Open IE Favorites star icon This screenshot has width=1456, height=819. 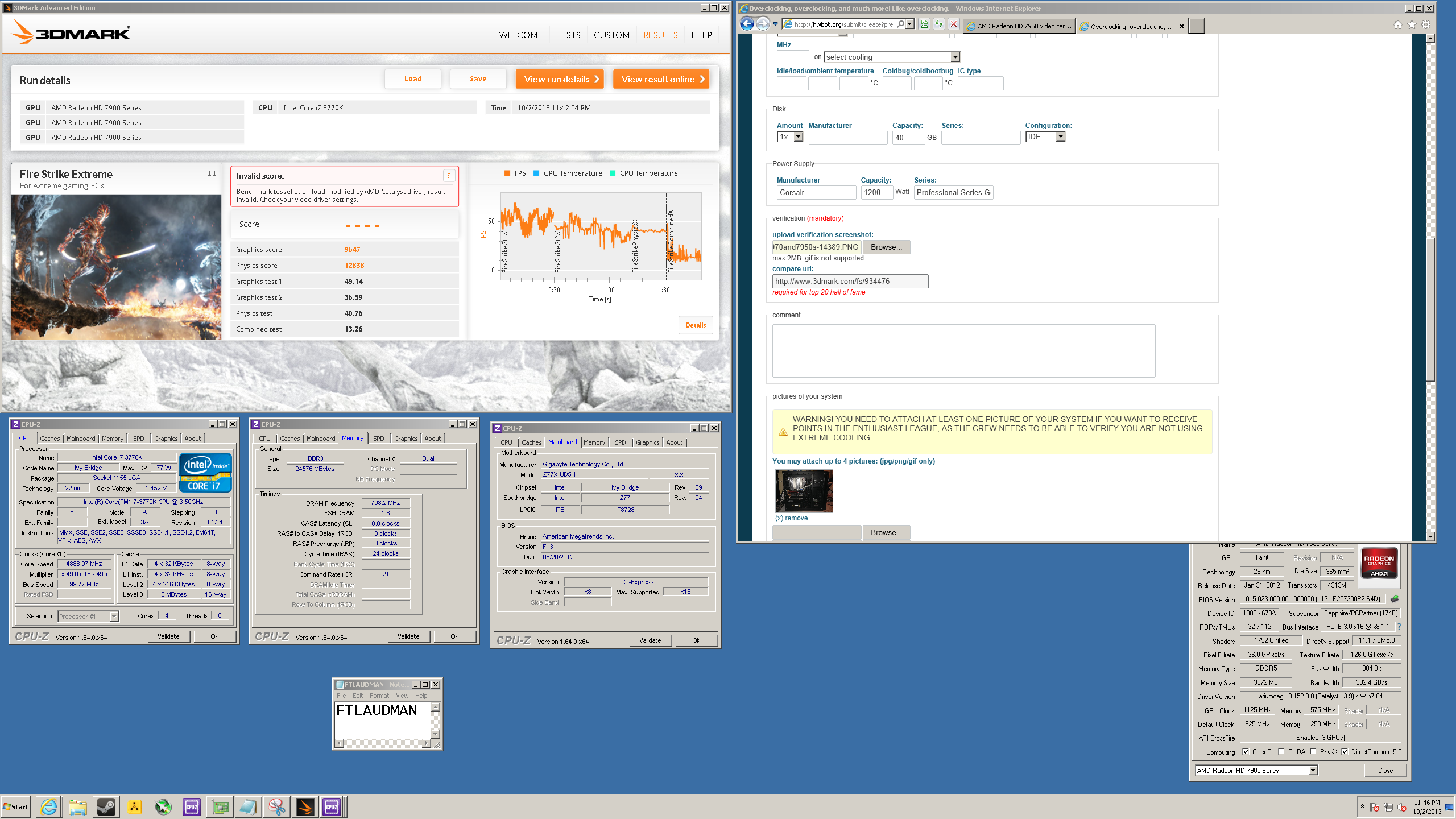[x=1412, y=24]
